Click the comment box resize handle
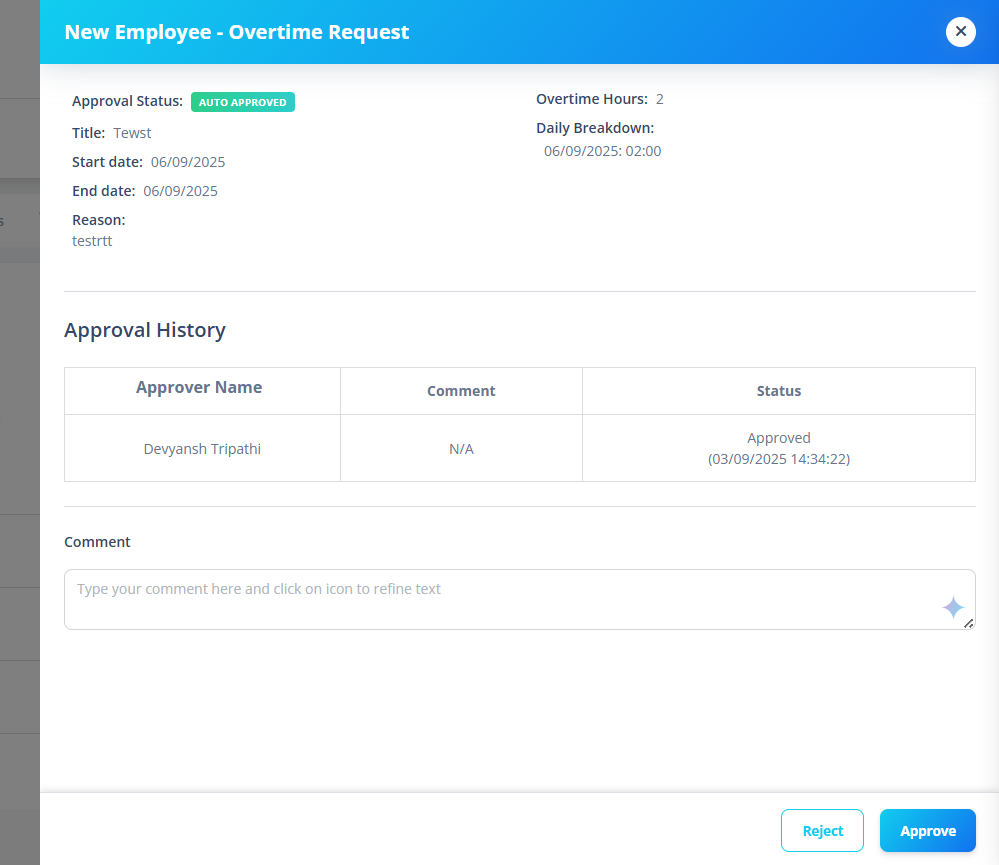 click(x=968, y=624)
